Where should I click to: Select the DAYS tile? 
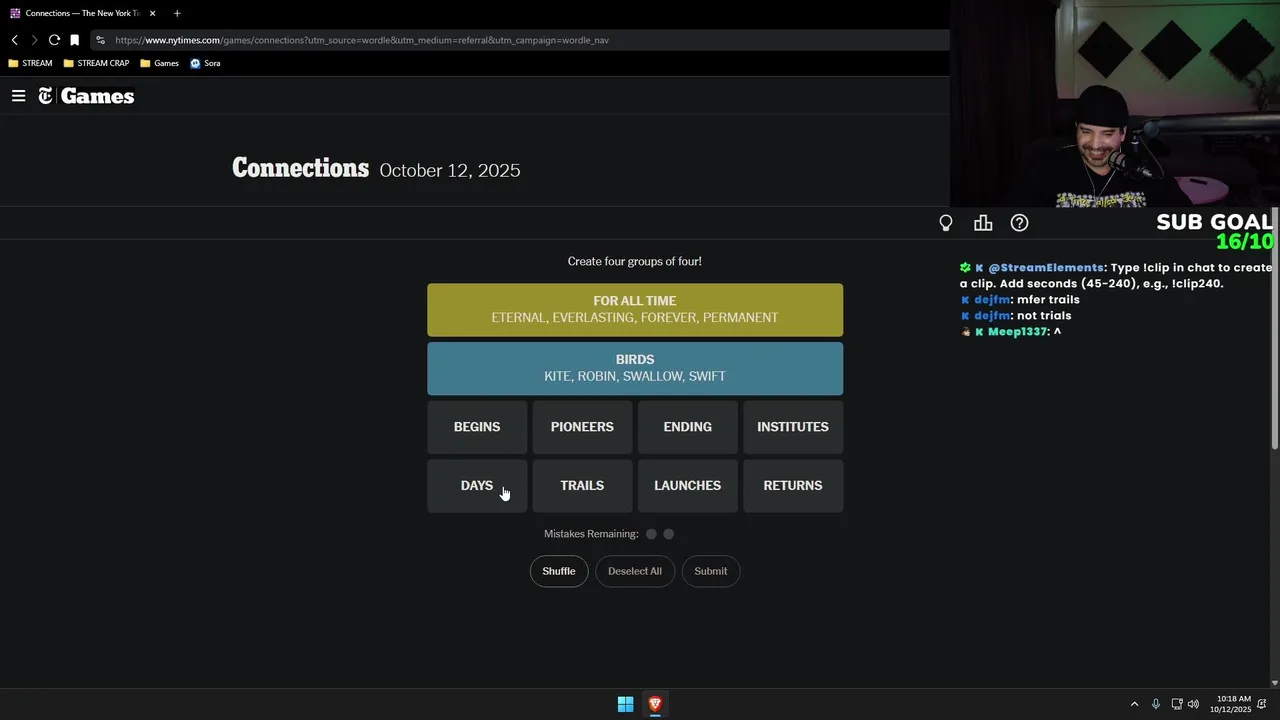477,486
